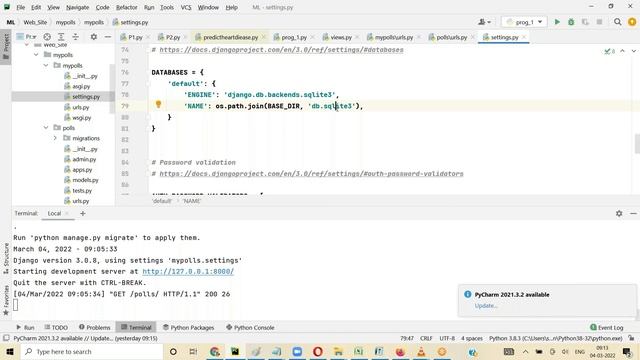Click the UTF-8 encoding indicator
The height and width of the screenshot is (360, 640).
coord(447,338)
